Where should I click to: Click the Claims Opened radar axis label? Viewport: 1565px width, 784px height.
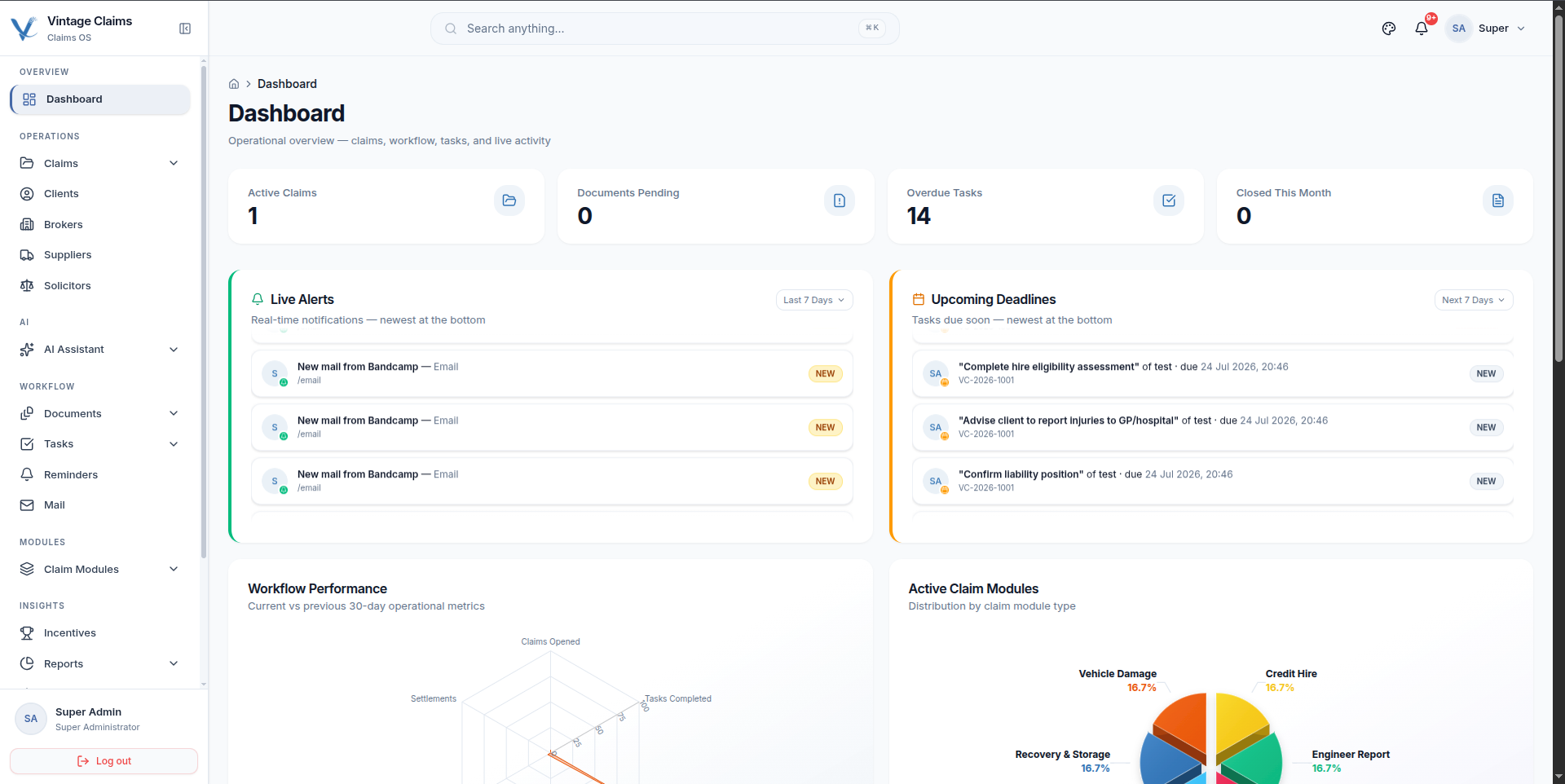[551, 642]
